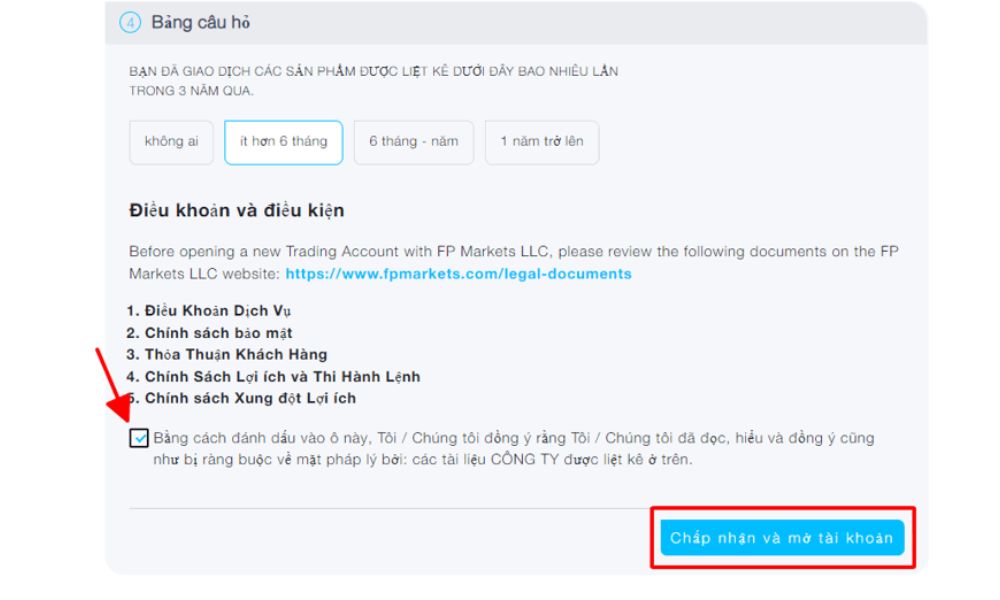Click "Chính sách bảo mật" list item
Screen dimensions: 1000x600
point(217,333)
